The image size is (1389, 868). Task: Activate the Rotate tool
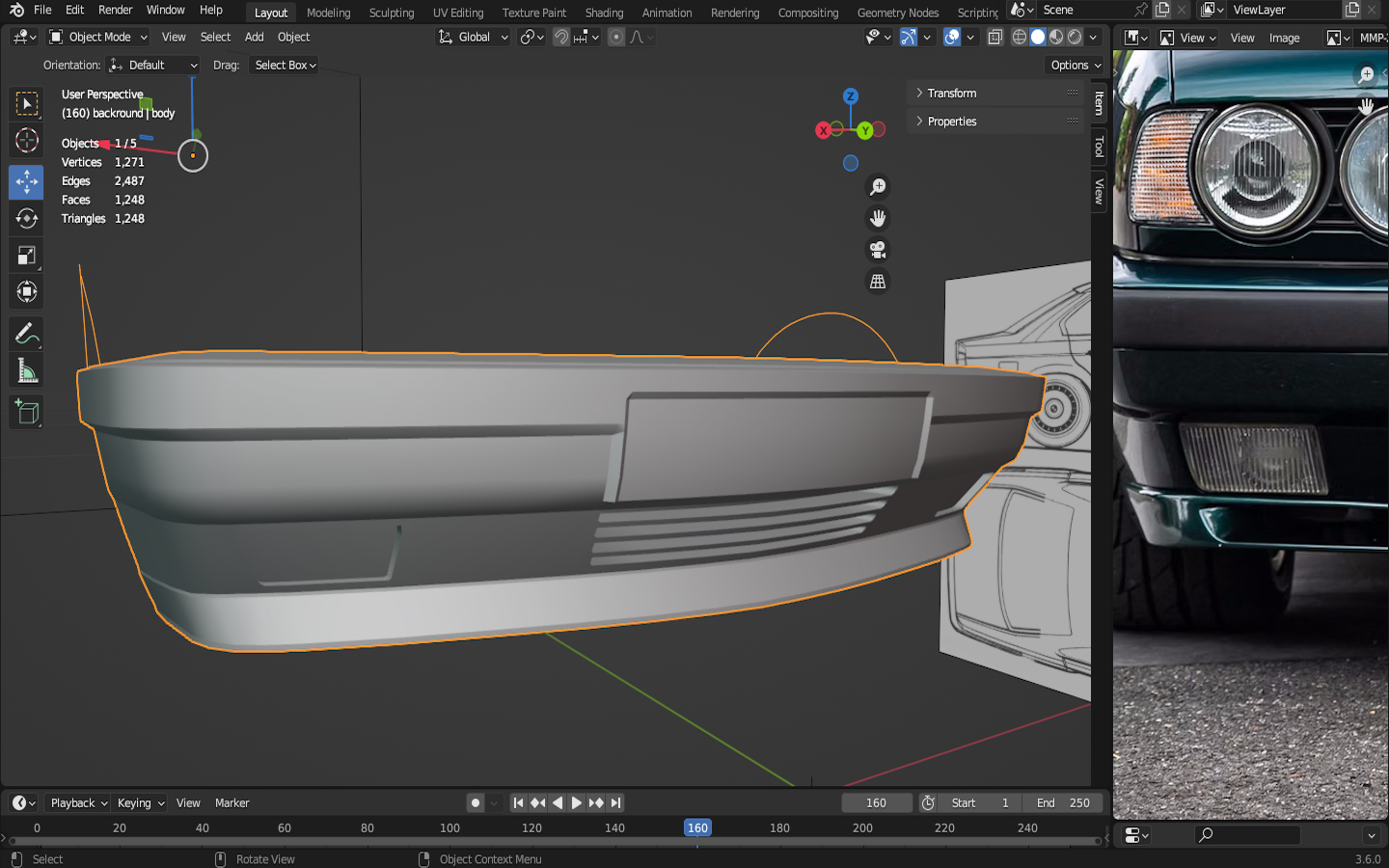click(x=27, y=219)
